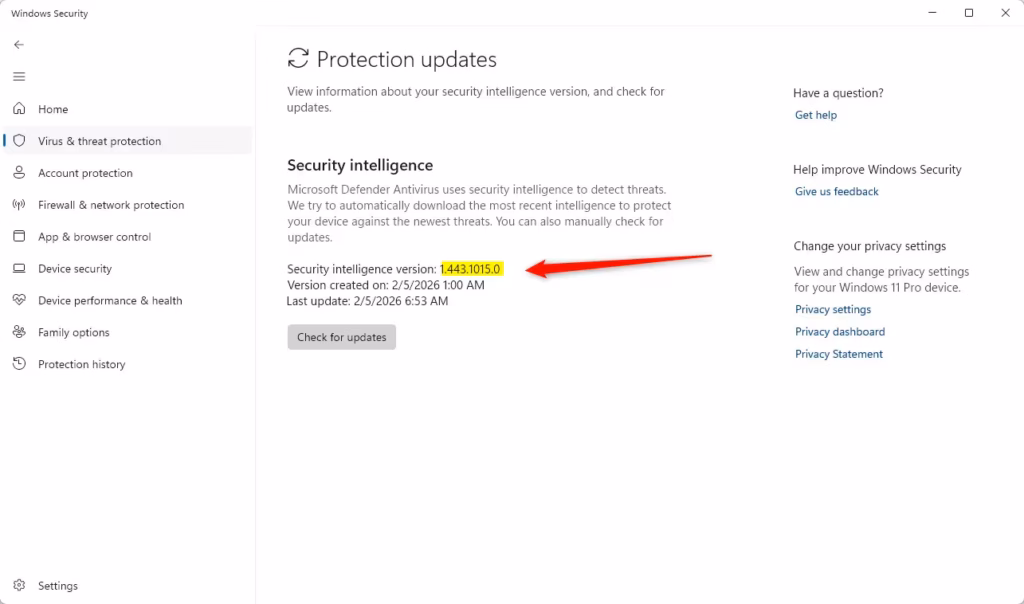View Protection history
Viewport: 1024px width, 604px height.
(82, 364)
